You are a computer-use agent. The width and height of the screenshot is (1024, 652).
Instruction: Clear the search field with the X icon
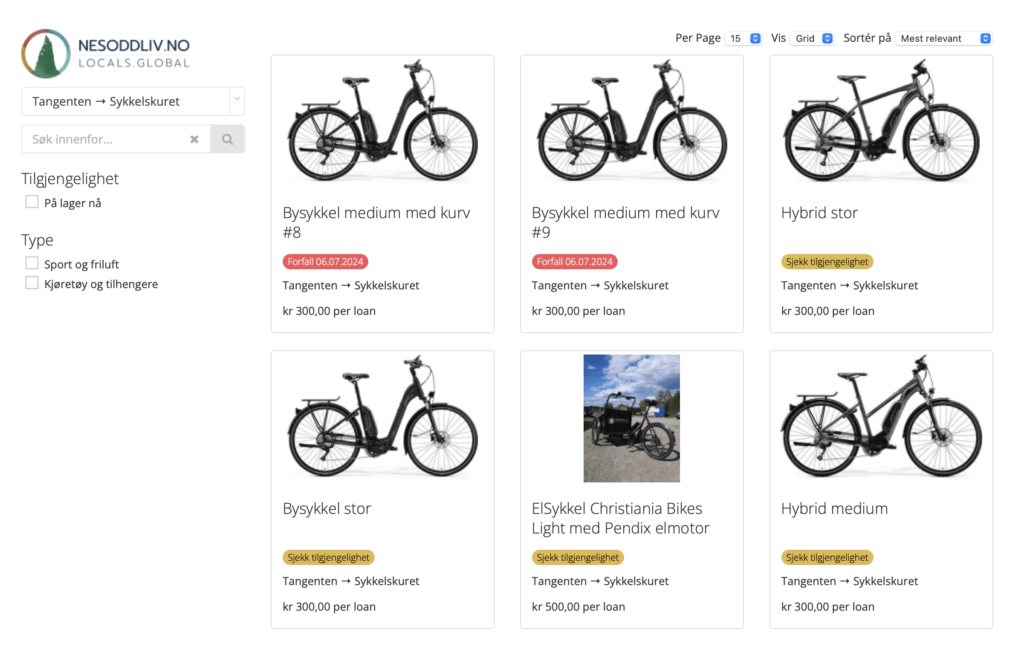194,139
